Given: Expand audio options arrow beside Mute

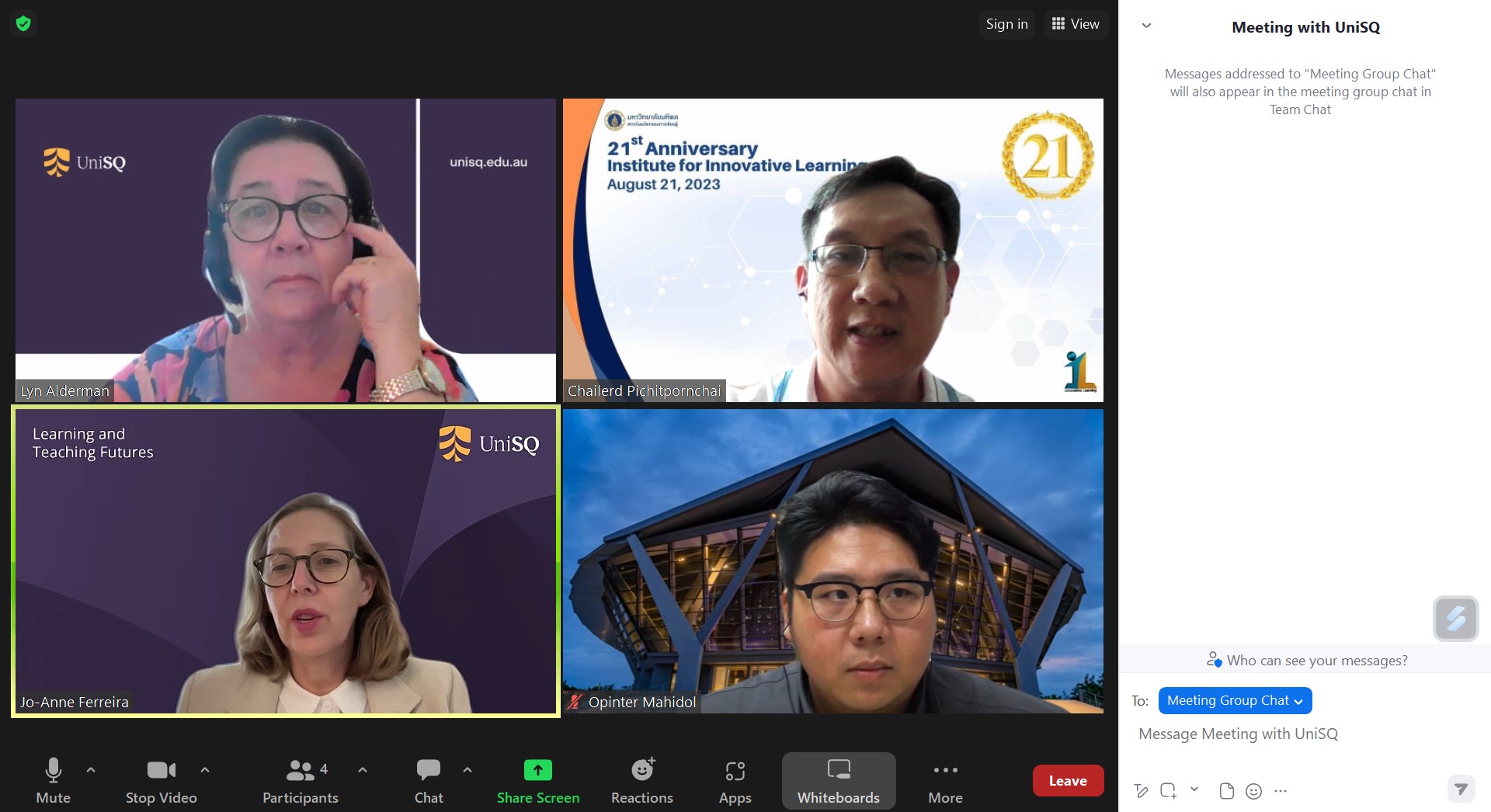Looking at the screenshot, I should point(91,770).
